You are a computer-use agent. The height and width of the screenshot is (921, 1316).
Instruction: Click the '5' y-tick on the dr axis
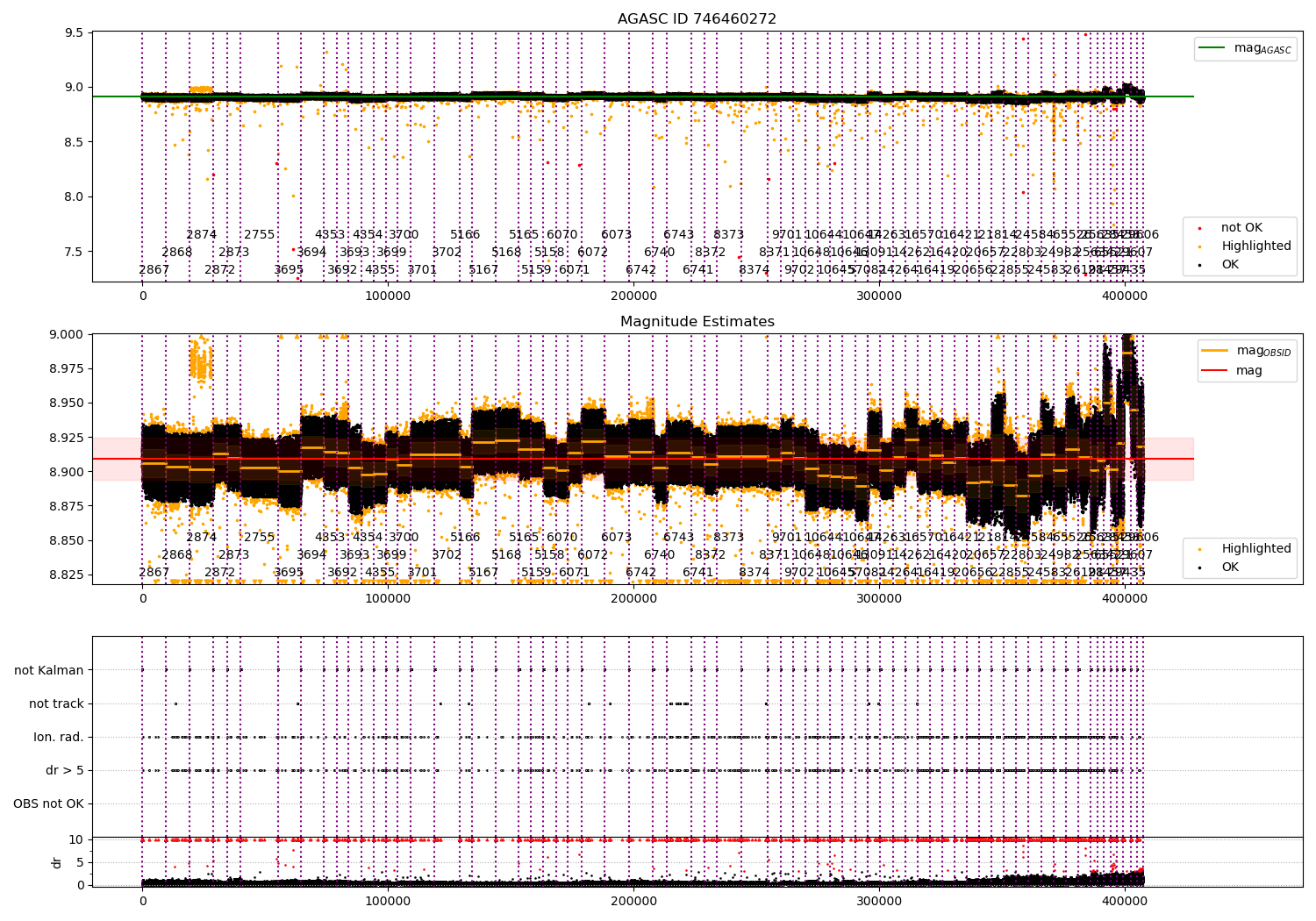[x=81, y=862]
